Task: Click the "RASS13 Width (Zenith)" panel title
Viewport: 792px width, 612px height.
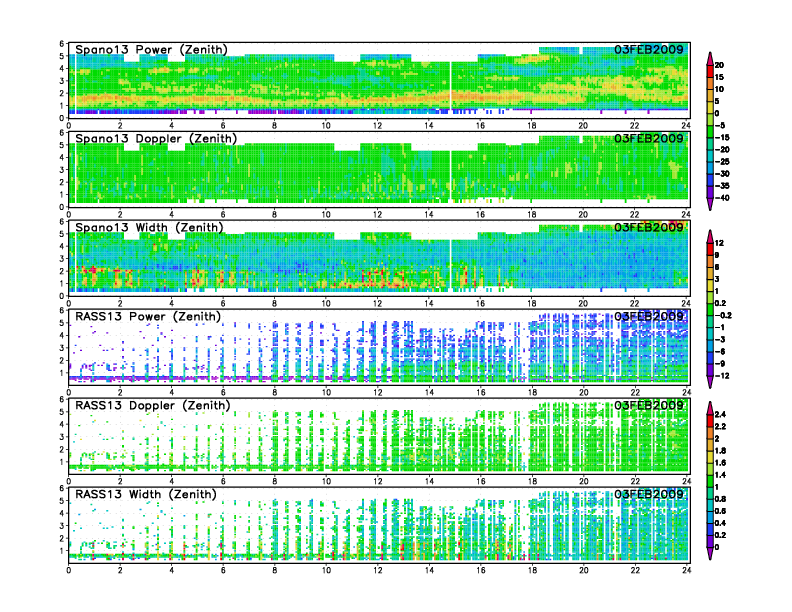Action: click(145, 494)
